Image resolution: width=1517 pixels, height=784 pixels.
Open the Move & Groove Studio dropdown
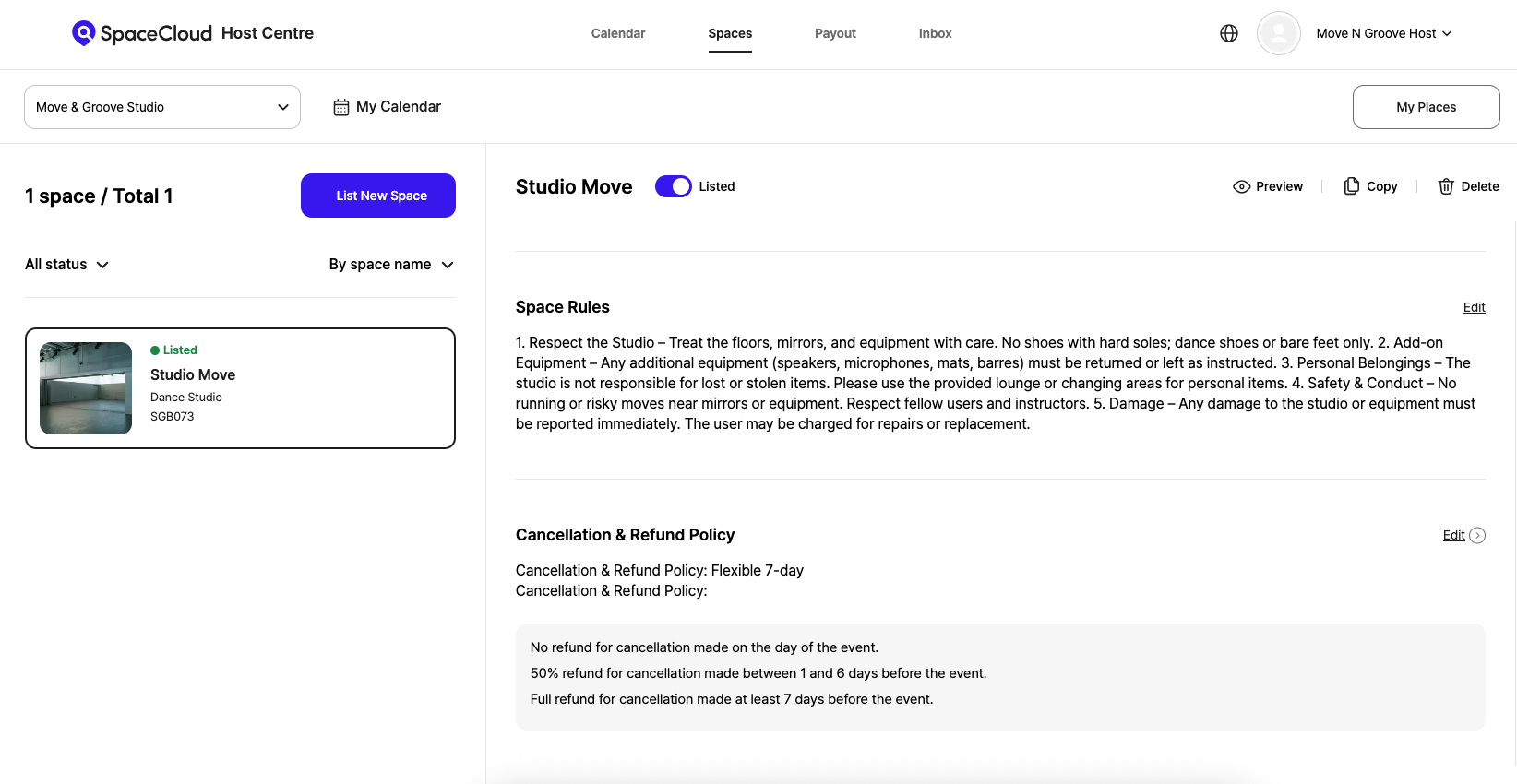pyautogui.click(x=162, y=107)
